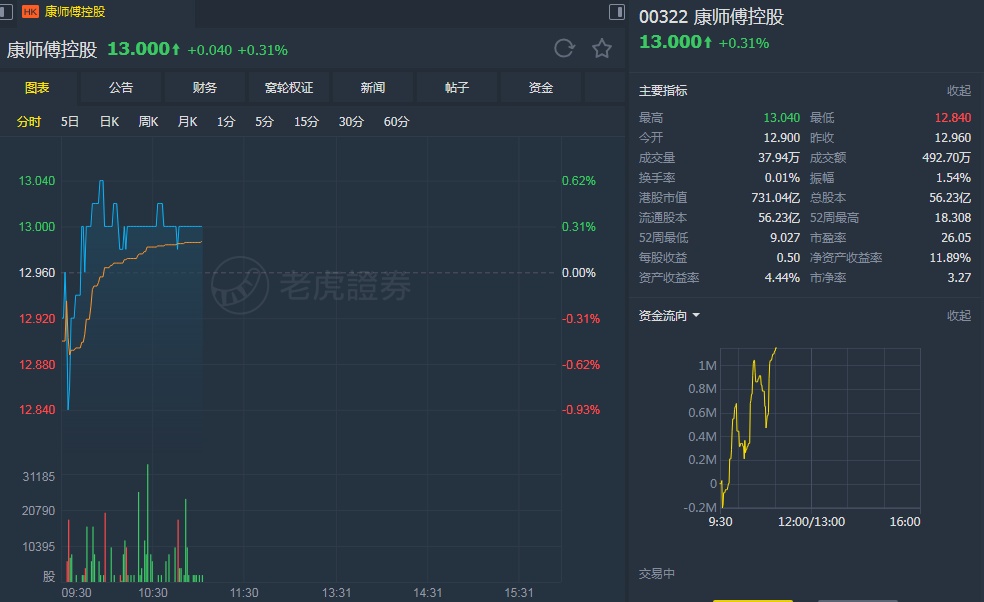Click the 换手率 value 0.01%
This screenshot has height=602, width=984.
[782, 178]
